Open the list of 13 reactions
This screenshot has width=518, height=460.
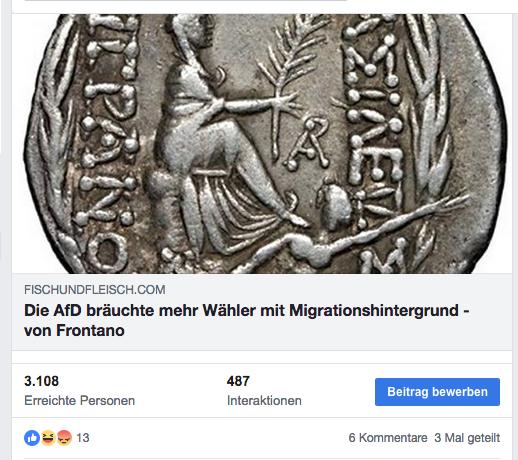[x=83, y=438]
